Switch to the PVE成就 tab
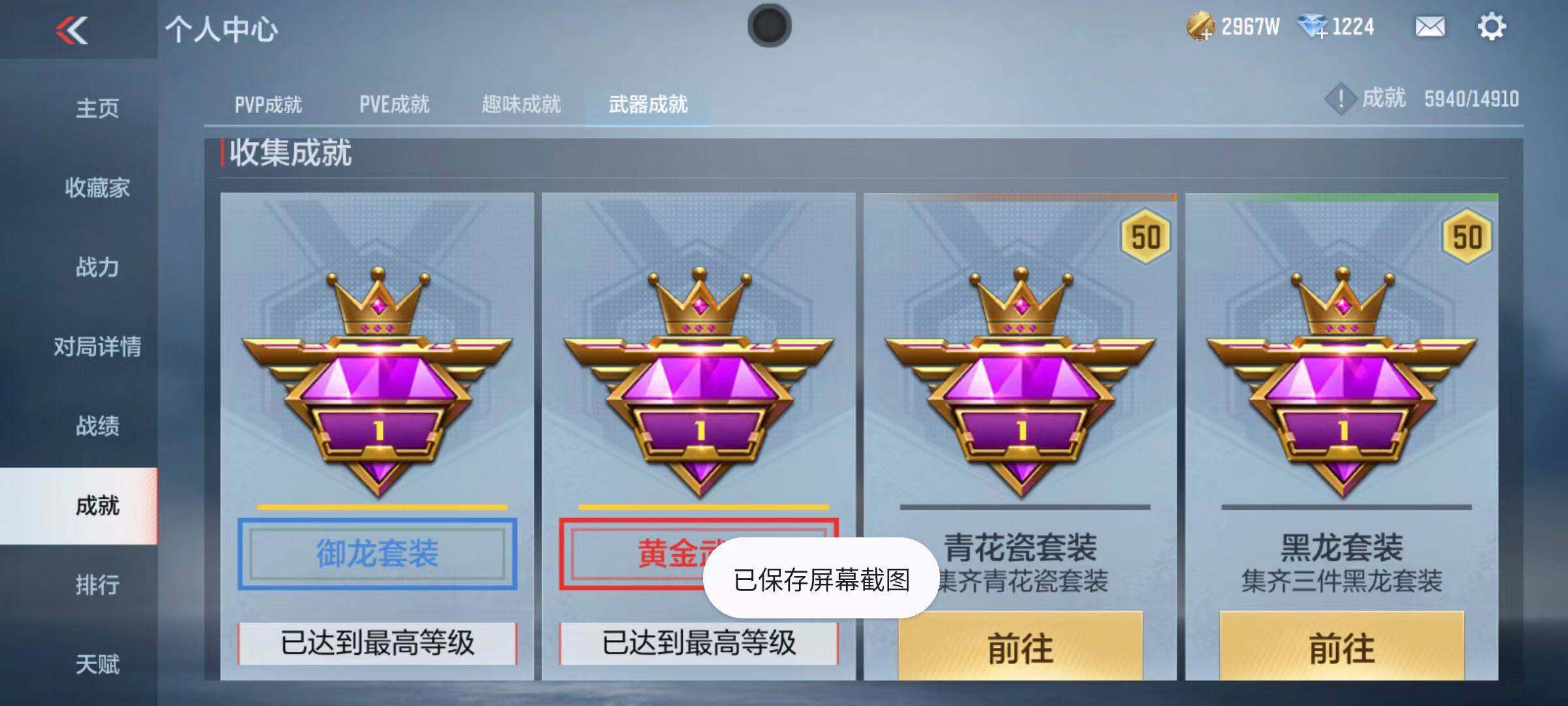The height and width of the screenshot is (706, 1568). point(394,104)
